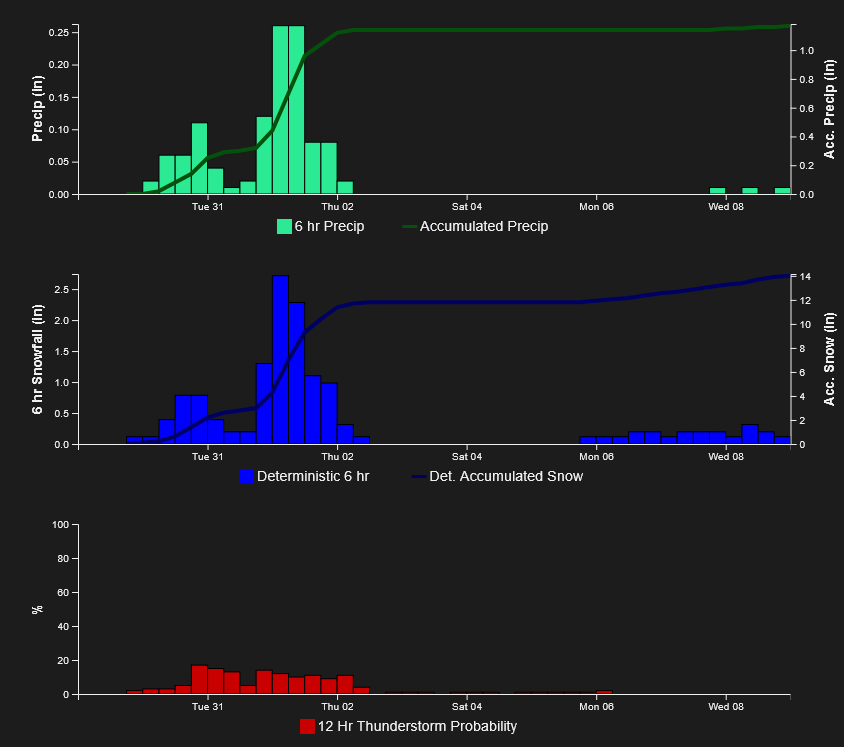Image resolution: width=844 pixels, height=747 pixels.
Task: Toggle the Deterministic 6 hr legend swatch
Action: 247,476
